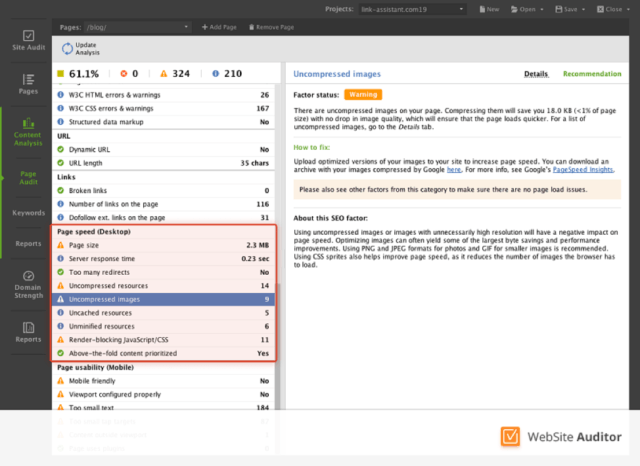The height and width of the screenshot is (466, 640).
Task: Select the Too small text row
Action: tap(163, 407)
